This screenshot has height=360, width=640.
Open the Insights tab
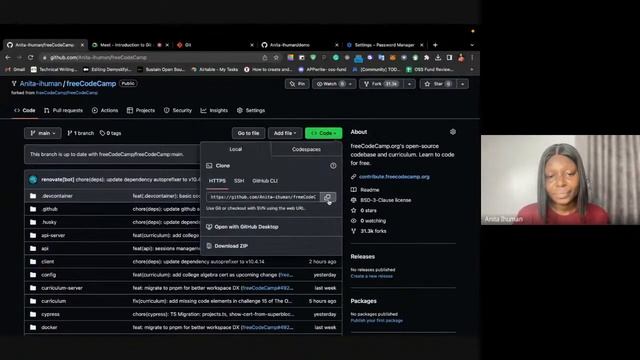[x=214, y=111]
